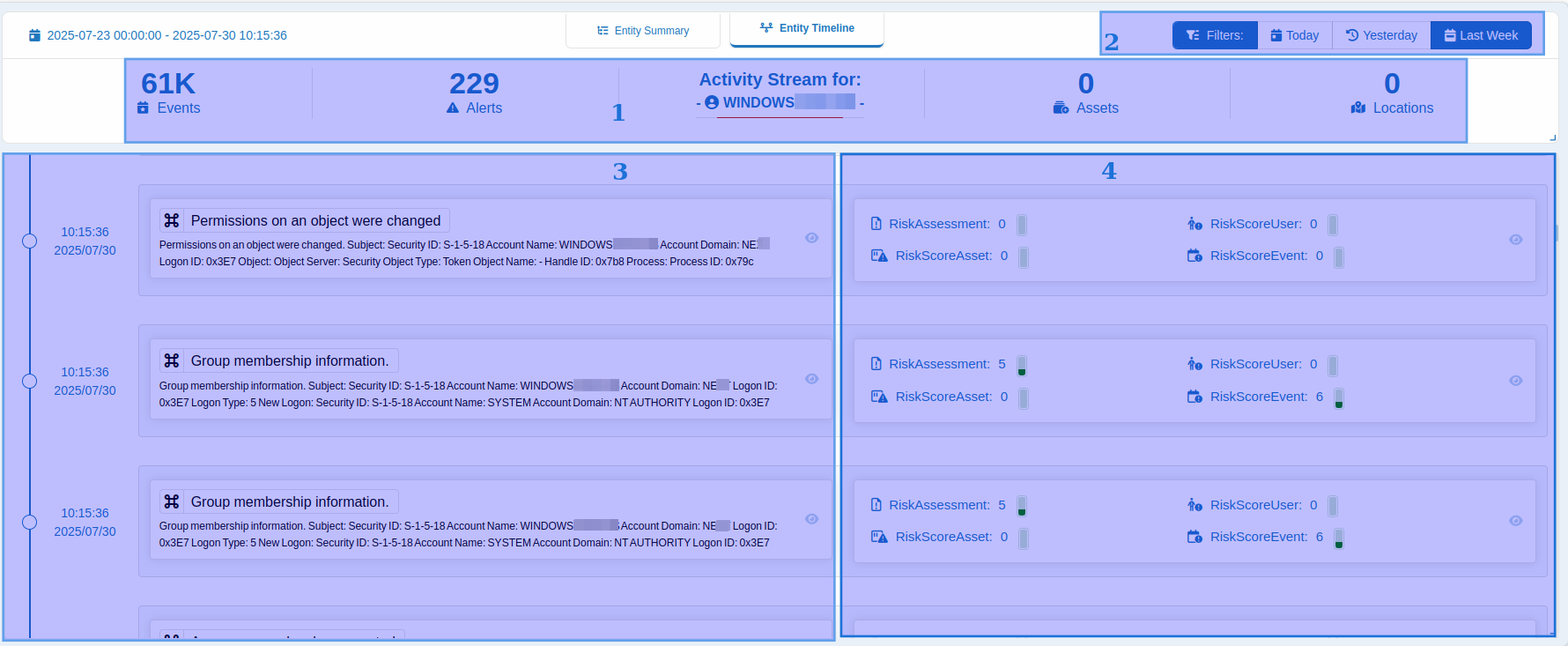Click the RiskScoreEvent level bar showing 6

1338,398
